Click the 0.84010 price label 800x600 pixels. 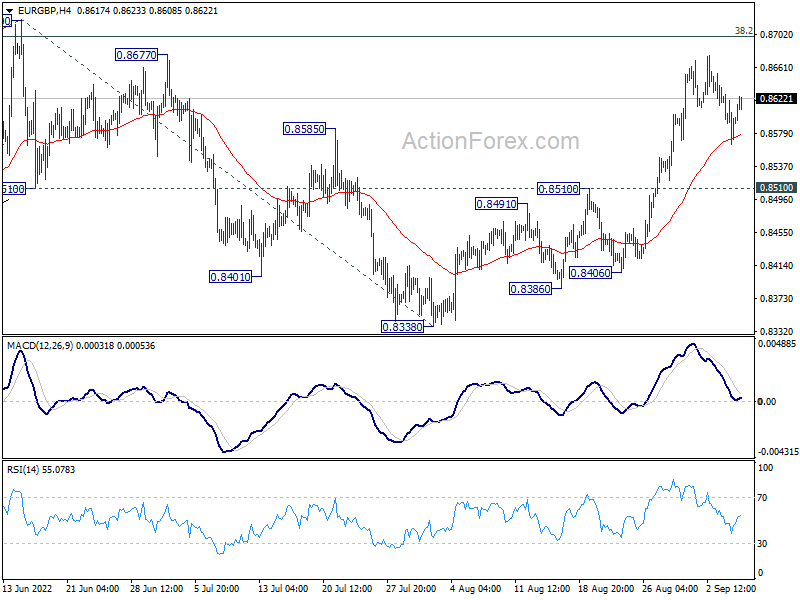231,277
